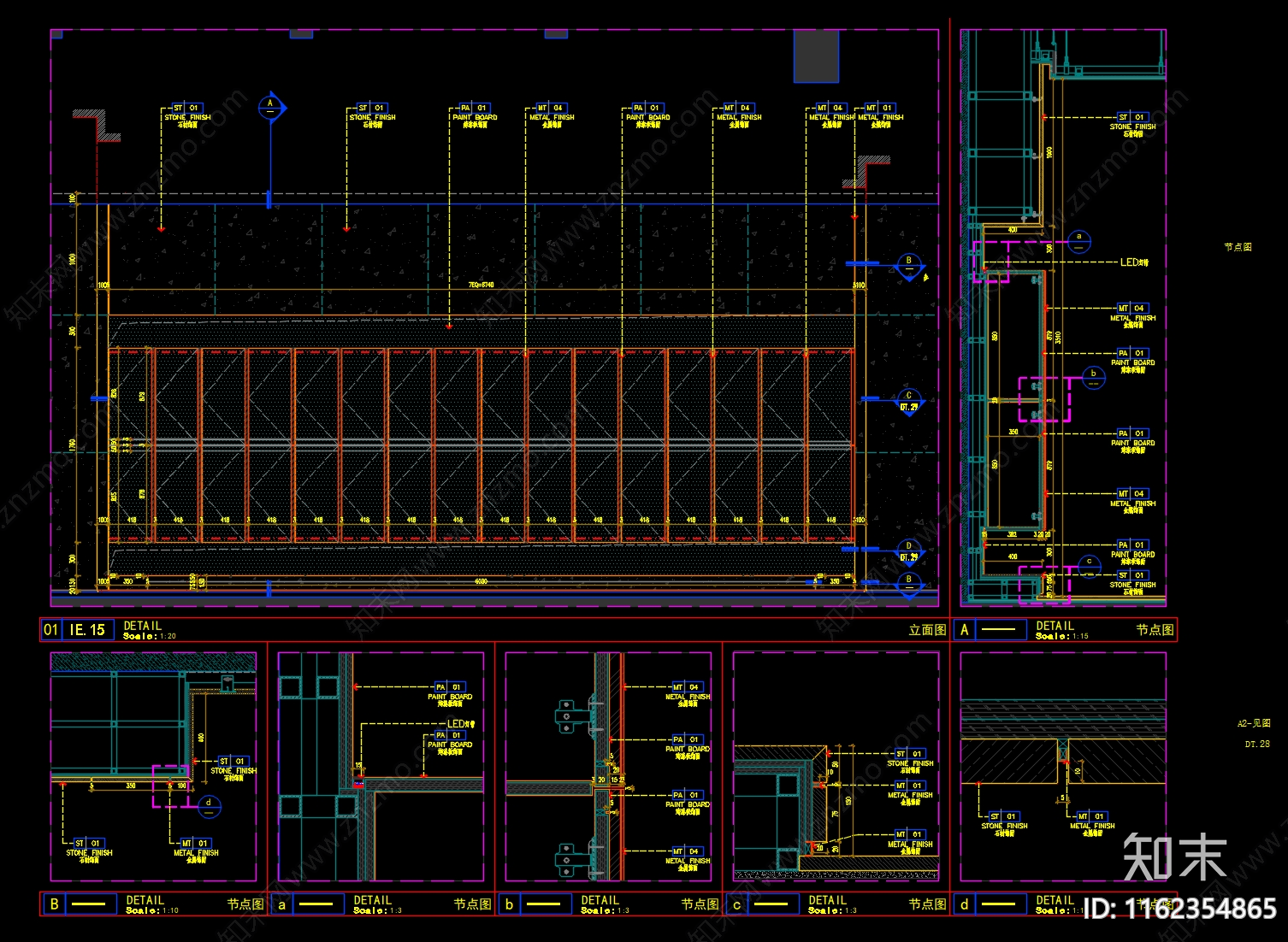
Task: Click the 'a' label in detail a title bar
Action: pos(282,904)
